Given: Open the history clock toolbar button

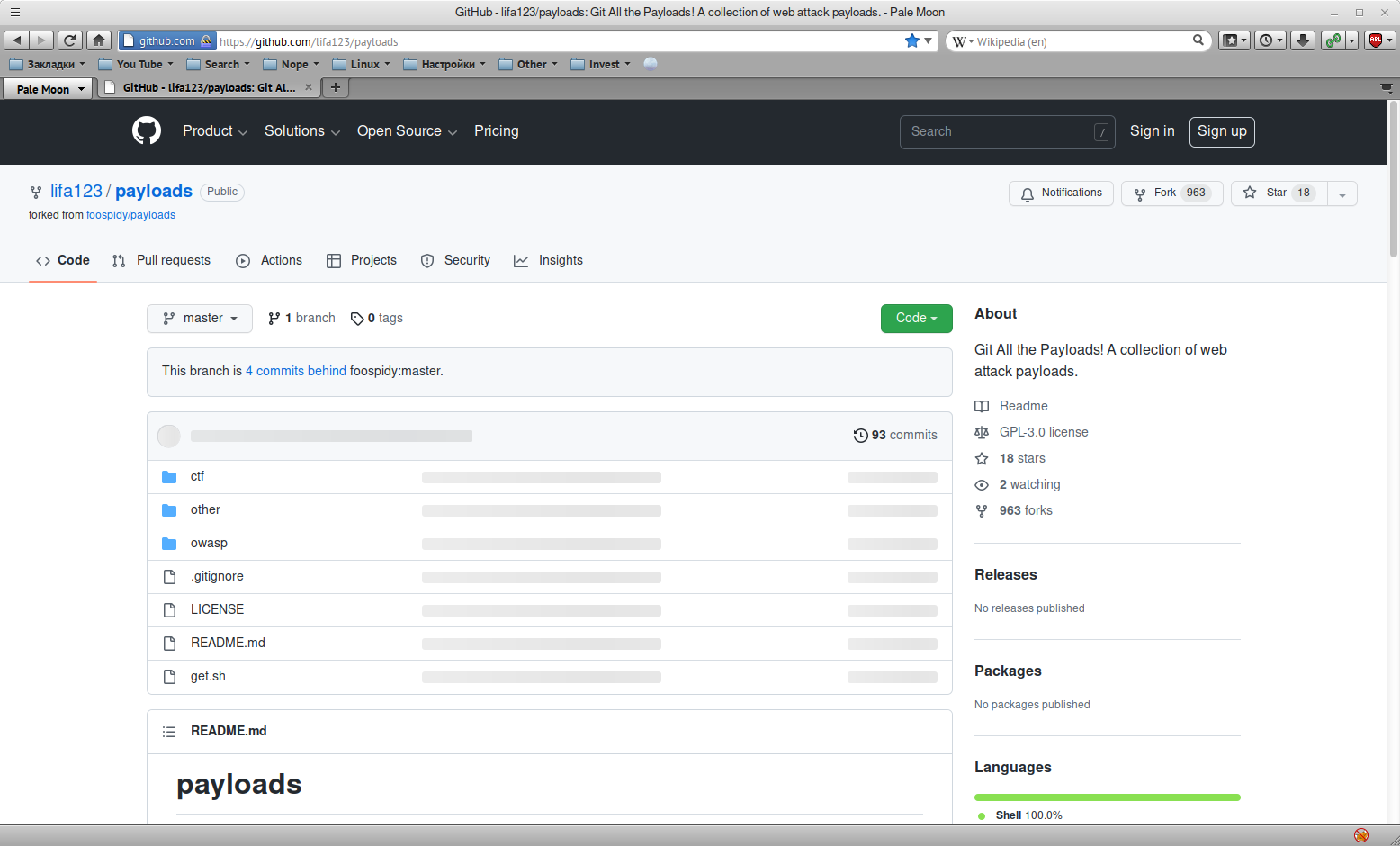Looking at the screenshot, I should pyautogui.click(x=1270, y=40).
